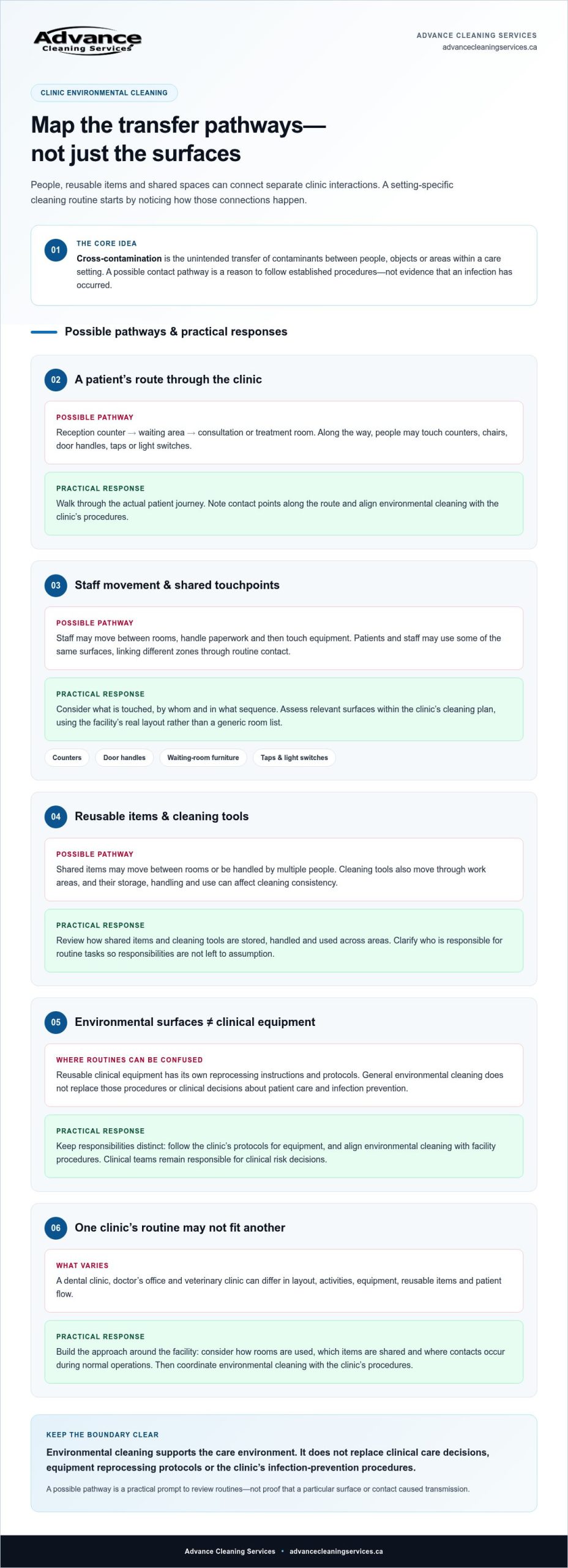
Task: Click the Staff movement & shared touchpoints heading
Action: 177,586
